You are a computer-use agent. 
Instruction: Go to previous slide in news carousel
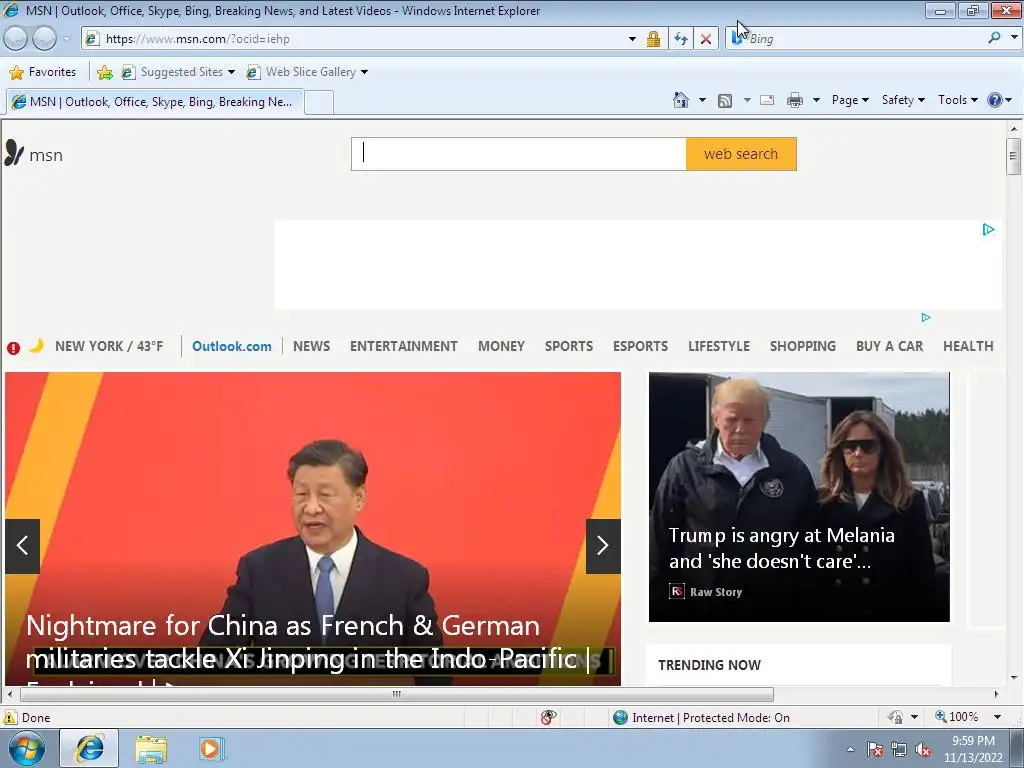22,546
